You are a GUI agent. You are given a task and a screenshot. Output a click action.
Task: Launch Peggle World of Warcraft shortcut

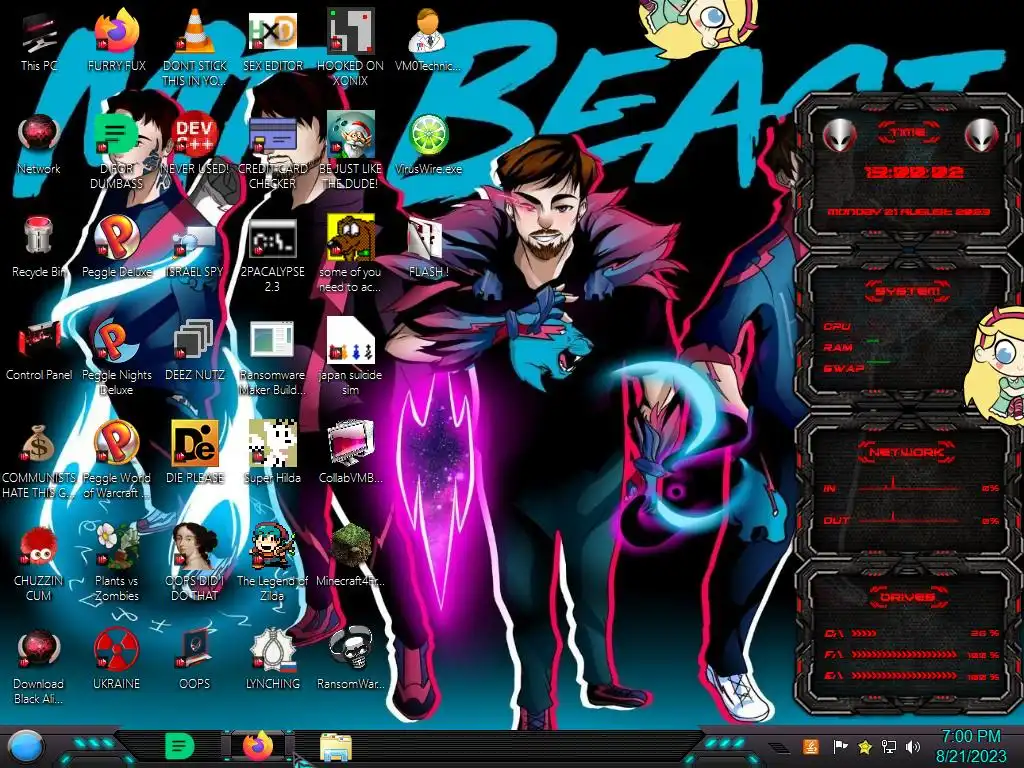point(116,461)
